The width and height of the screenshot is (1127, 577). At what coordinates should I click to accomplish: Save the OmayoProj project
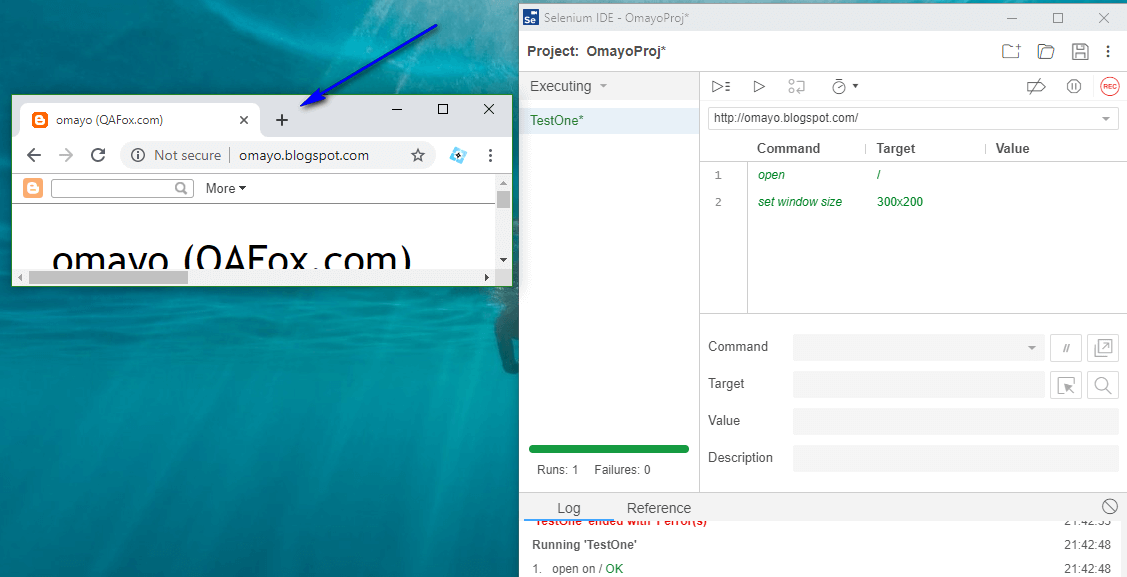tap(1080, 51)
